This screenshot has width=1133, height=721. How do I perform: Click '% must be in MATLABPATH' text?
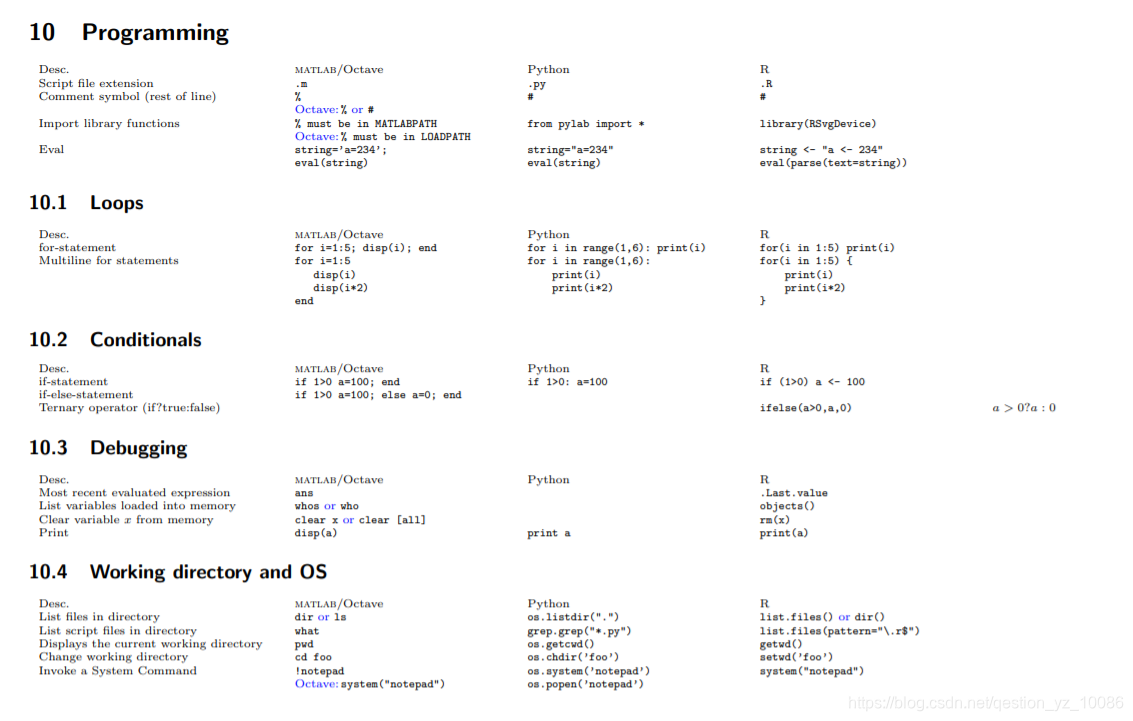[x=366, y=124]
